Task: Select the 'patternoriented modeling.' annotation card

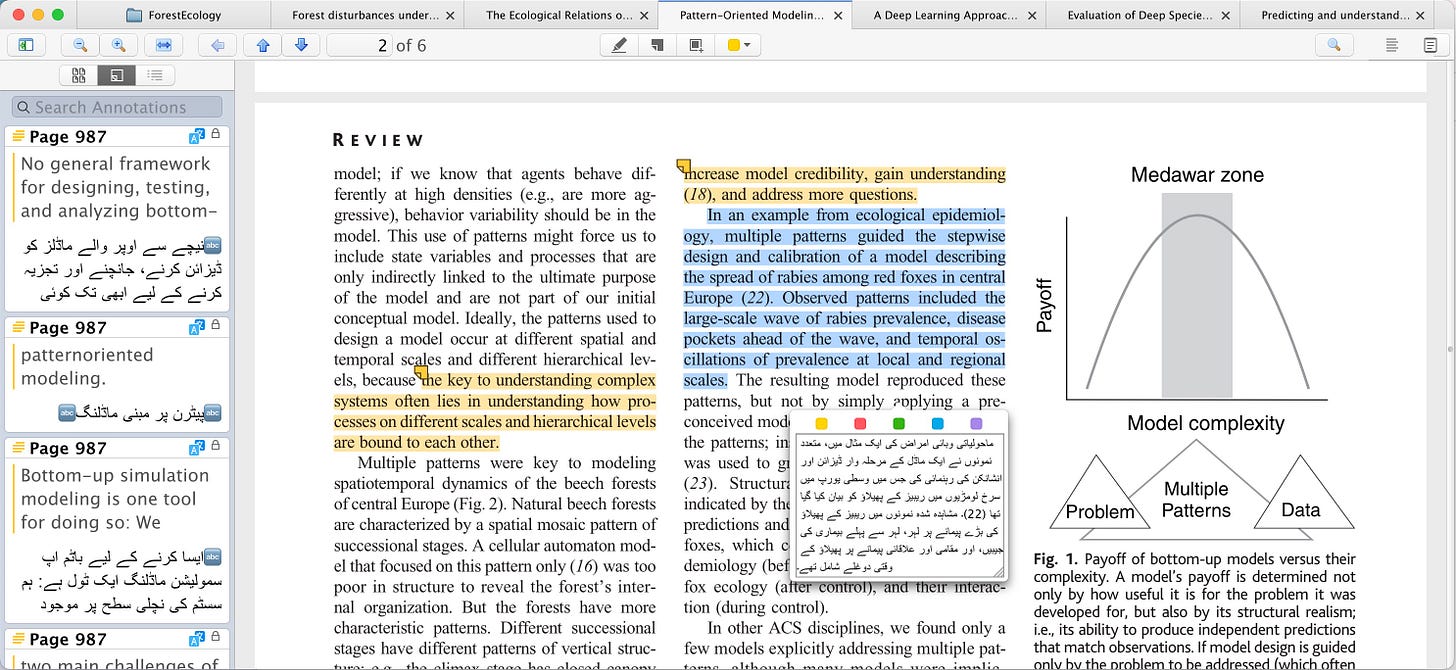Action: click(x=117, y=374)
